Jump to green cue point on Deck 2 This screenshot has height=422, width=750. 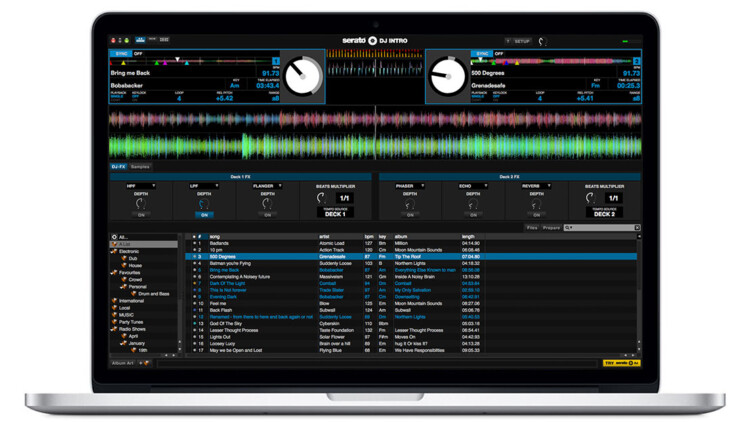point(493,63)
